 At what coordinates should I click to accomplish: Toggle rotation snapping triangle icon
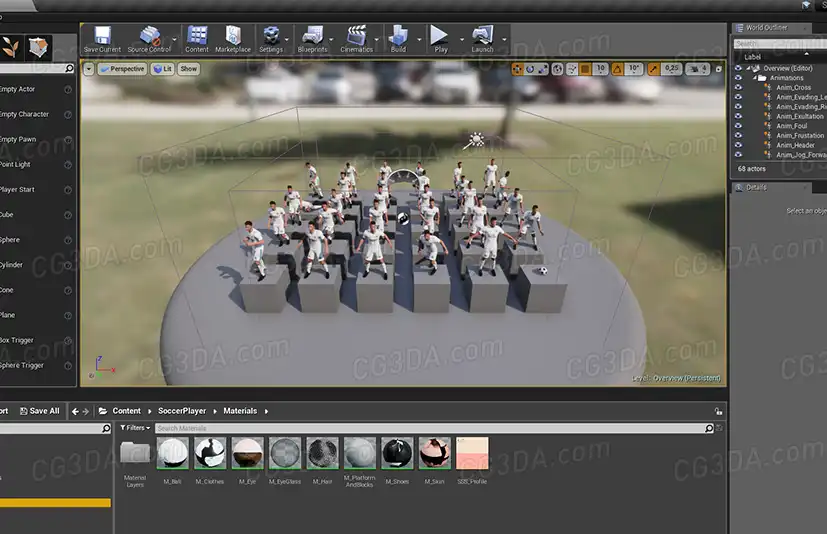click(618, 69)
